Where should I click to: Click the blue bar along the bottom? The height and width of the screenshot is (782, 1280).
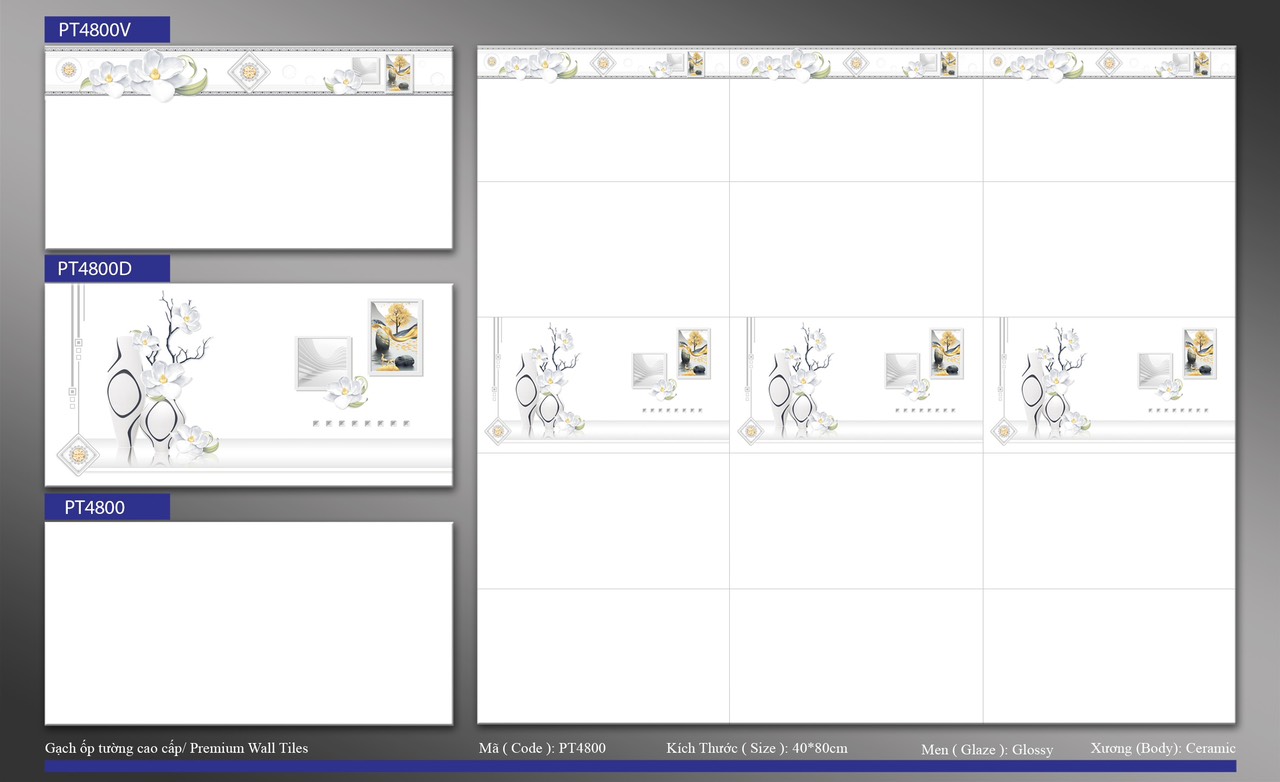(640, 766)
